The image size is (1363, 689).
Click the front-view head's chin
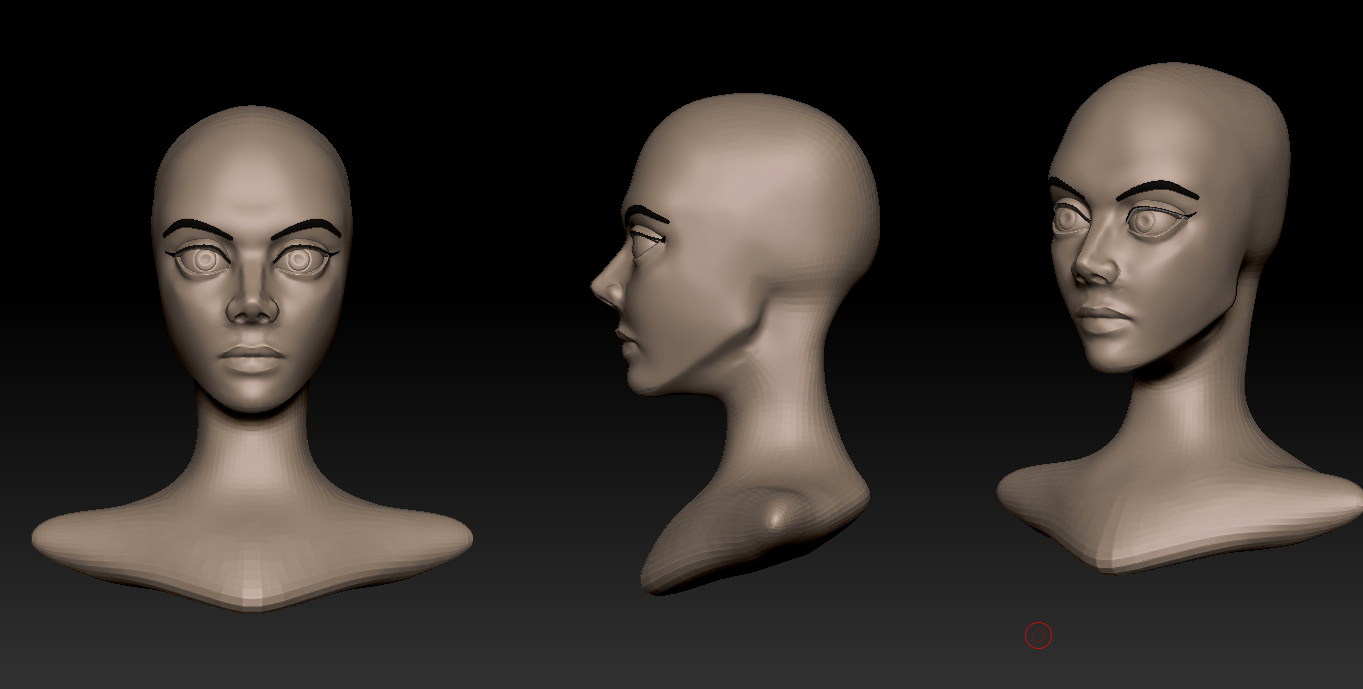tap(253, 395)
